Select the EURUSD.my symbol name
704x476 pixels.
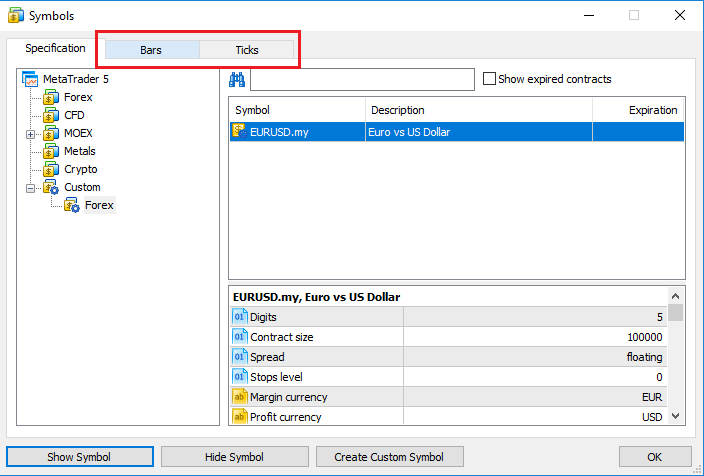coord(279,132)
